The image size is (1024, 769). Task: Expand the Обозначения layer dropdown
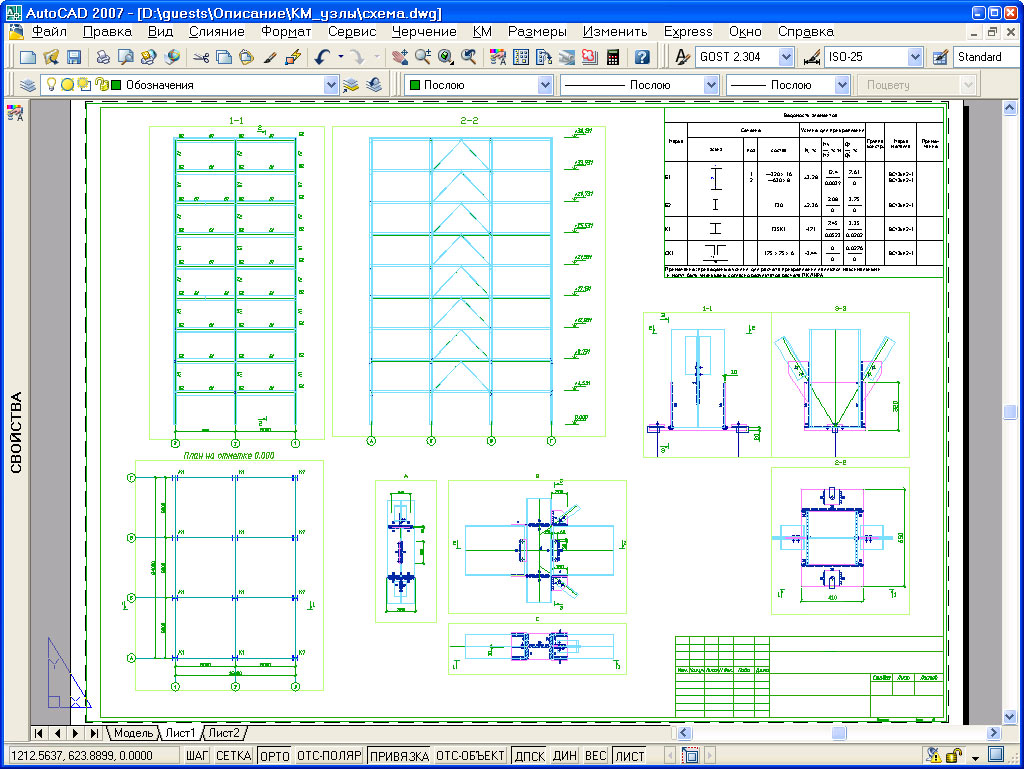pos(331,86)
